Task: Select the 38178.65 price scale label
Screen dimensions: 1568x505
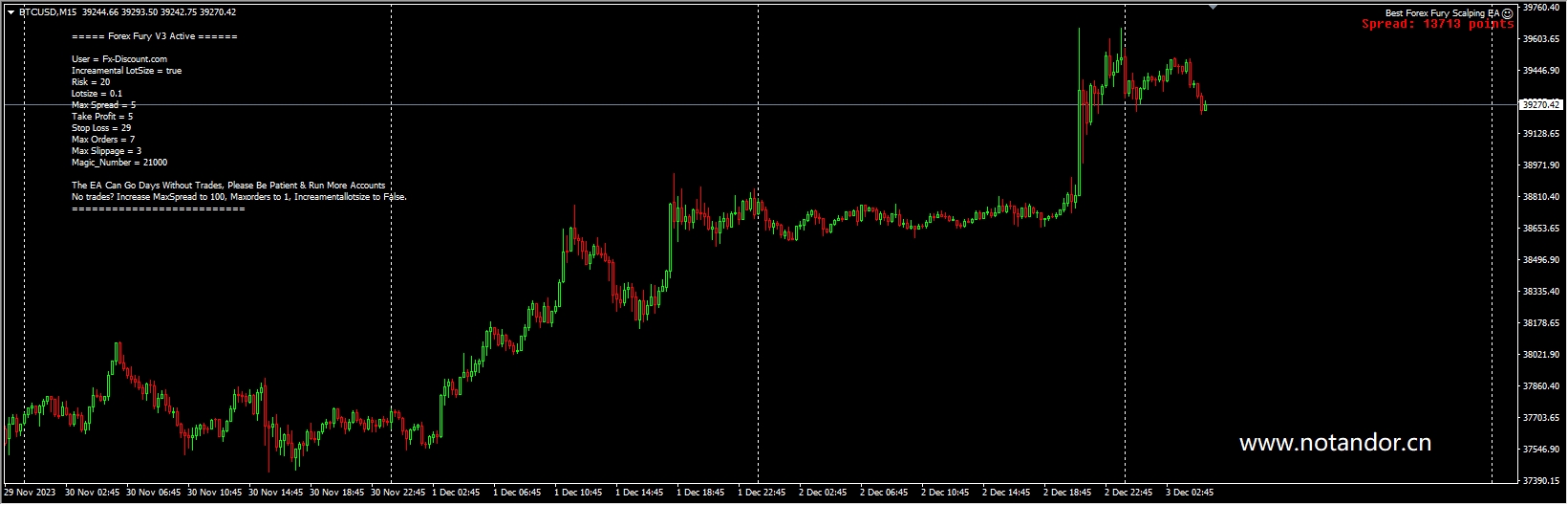Action: pyautogui.click(x=1540, y=323)
